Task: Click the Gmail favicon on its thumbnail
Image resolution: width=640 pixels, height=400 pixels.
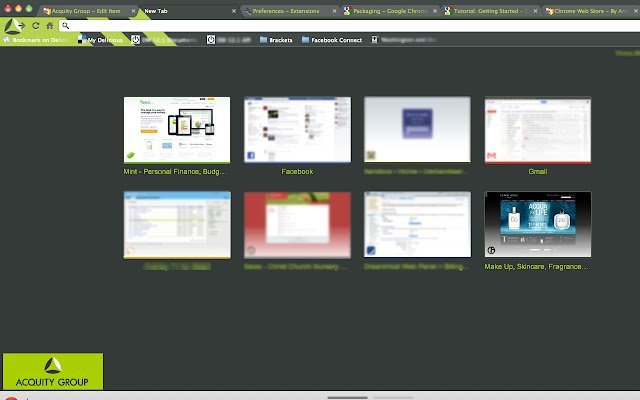Action: point(491,156)
